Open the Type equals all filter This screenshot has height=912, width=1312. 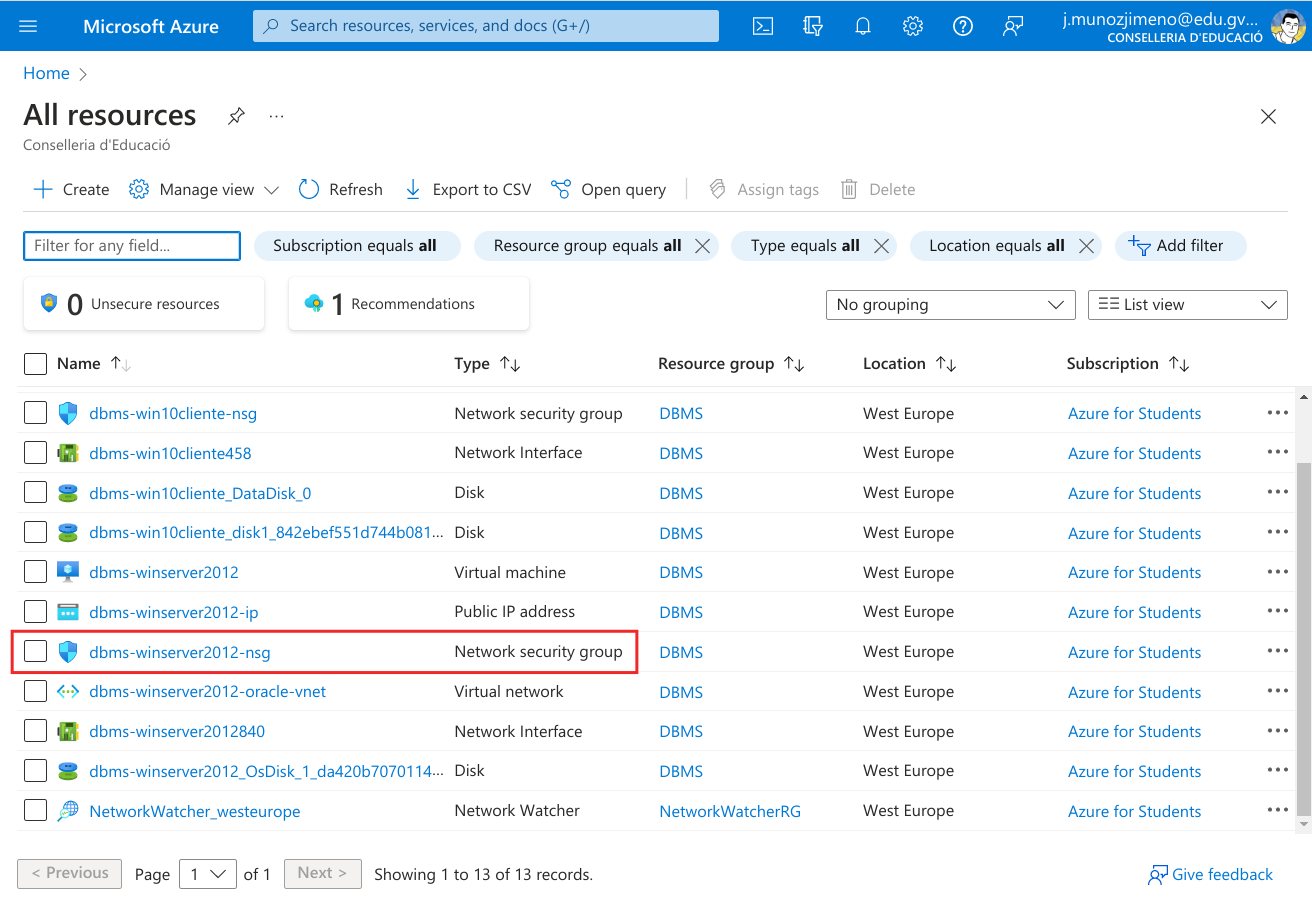[805, 245]
